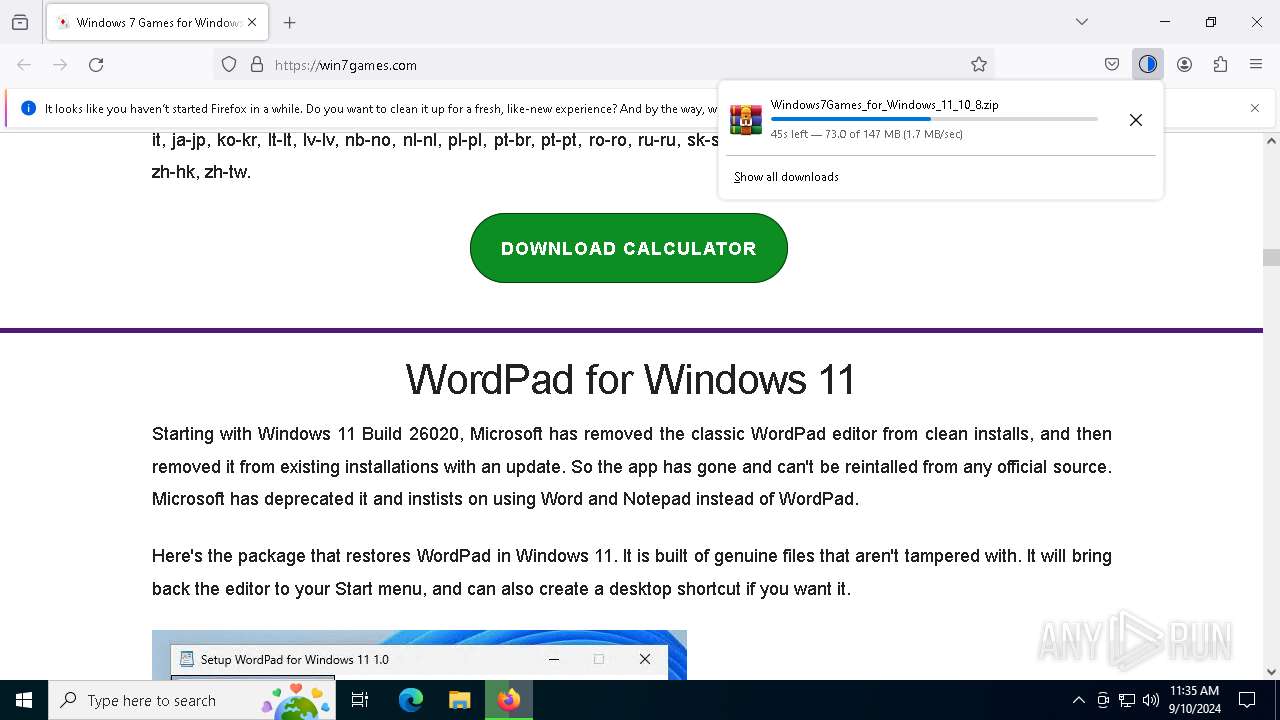Click the WordPad for Windows 11 heading
This screenshot has height=720, width=1280.
click(x=631, y=380)
